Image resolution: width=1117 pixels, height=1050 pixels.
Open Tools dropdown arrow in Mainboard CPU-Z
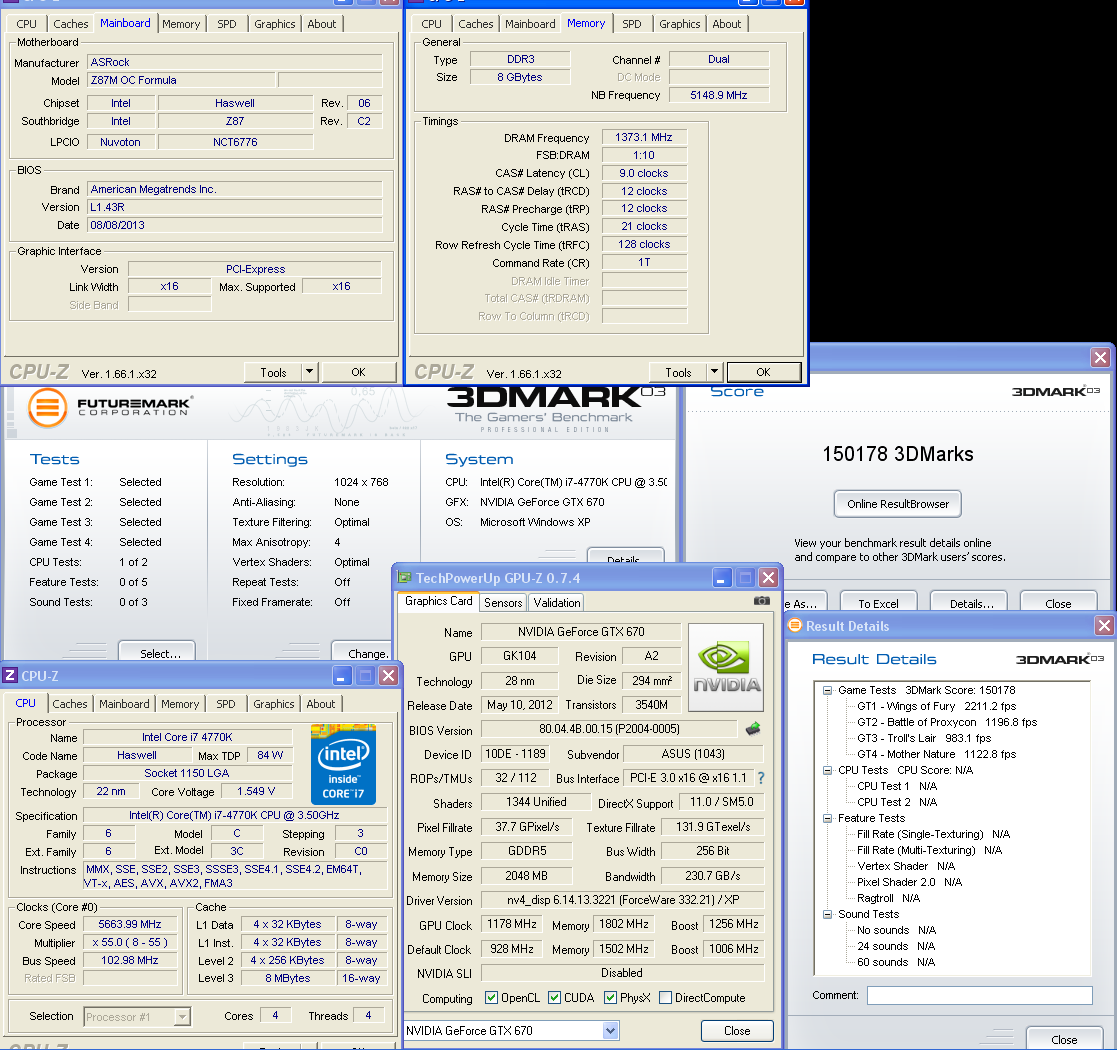(x=309, y=372)
